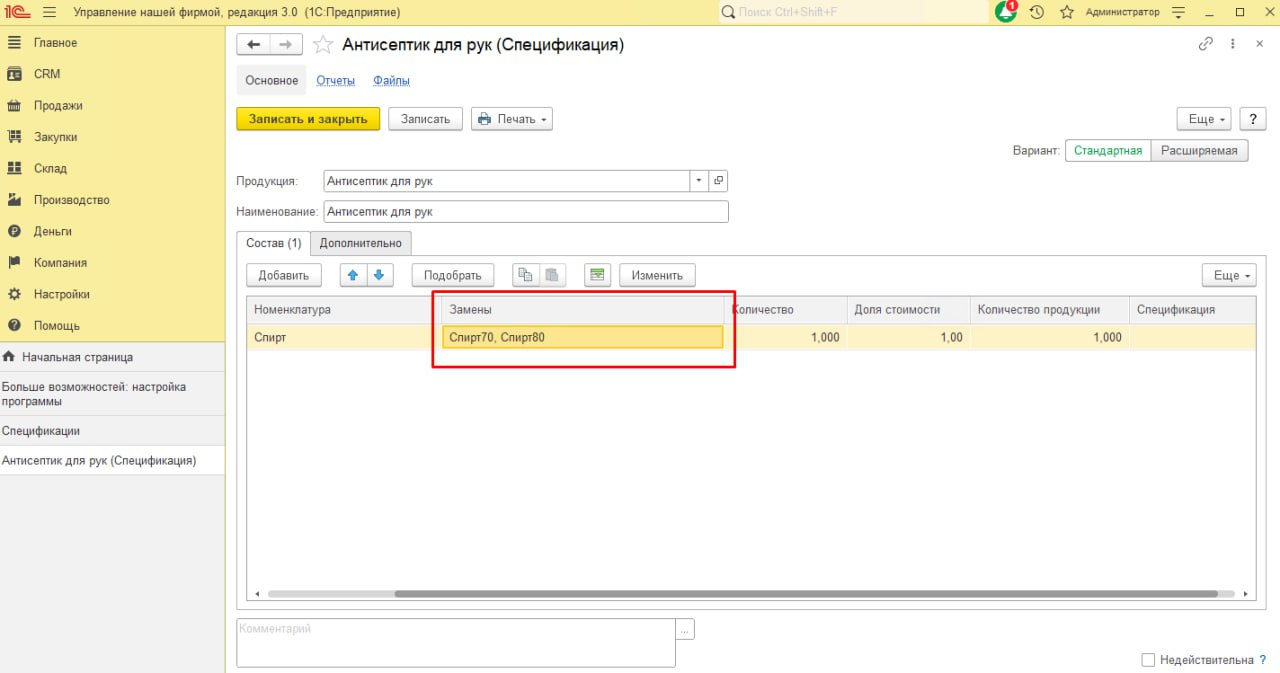Click the Наименование input field
1280x673 pixels.
point(526,212)
